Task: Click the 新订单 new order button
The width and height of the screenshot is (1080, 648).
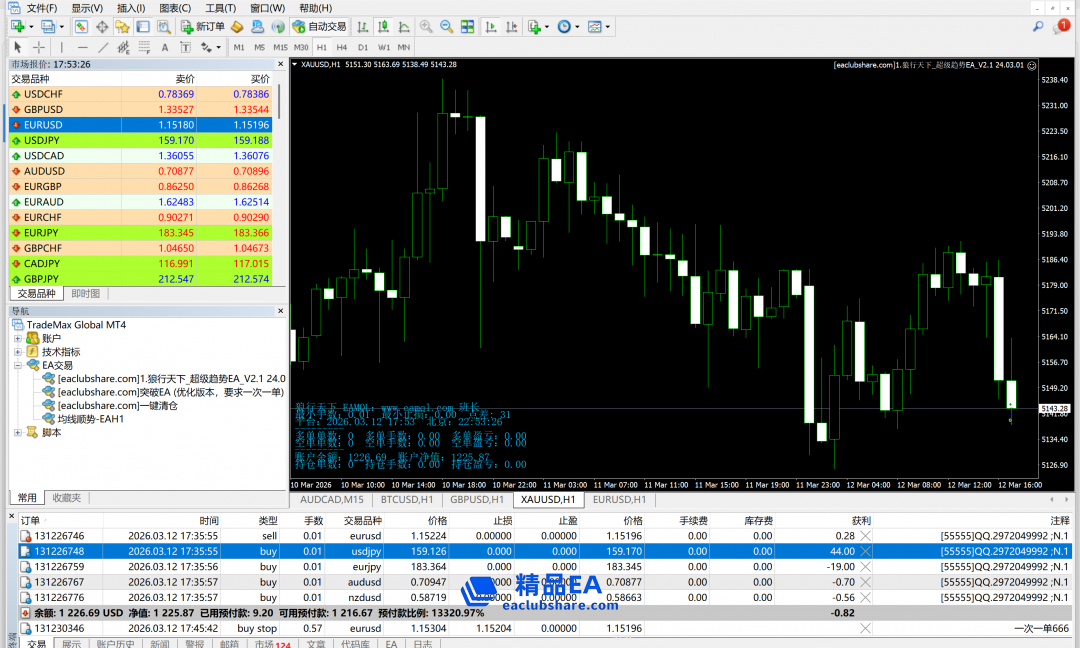Action: (202, 27)
